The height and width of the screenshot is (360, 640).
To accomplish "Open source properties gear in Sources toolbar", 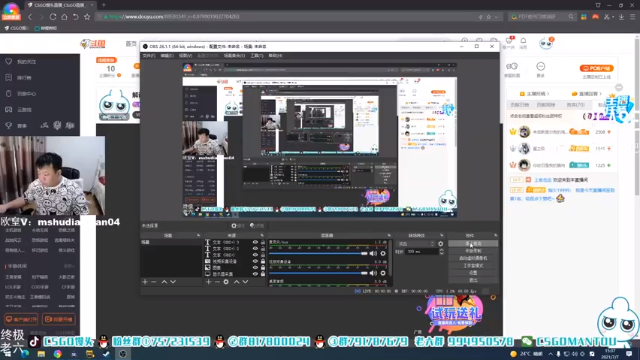I will click(226, 282).
